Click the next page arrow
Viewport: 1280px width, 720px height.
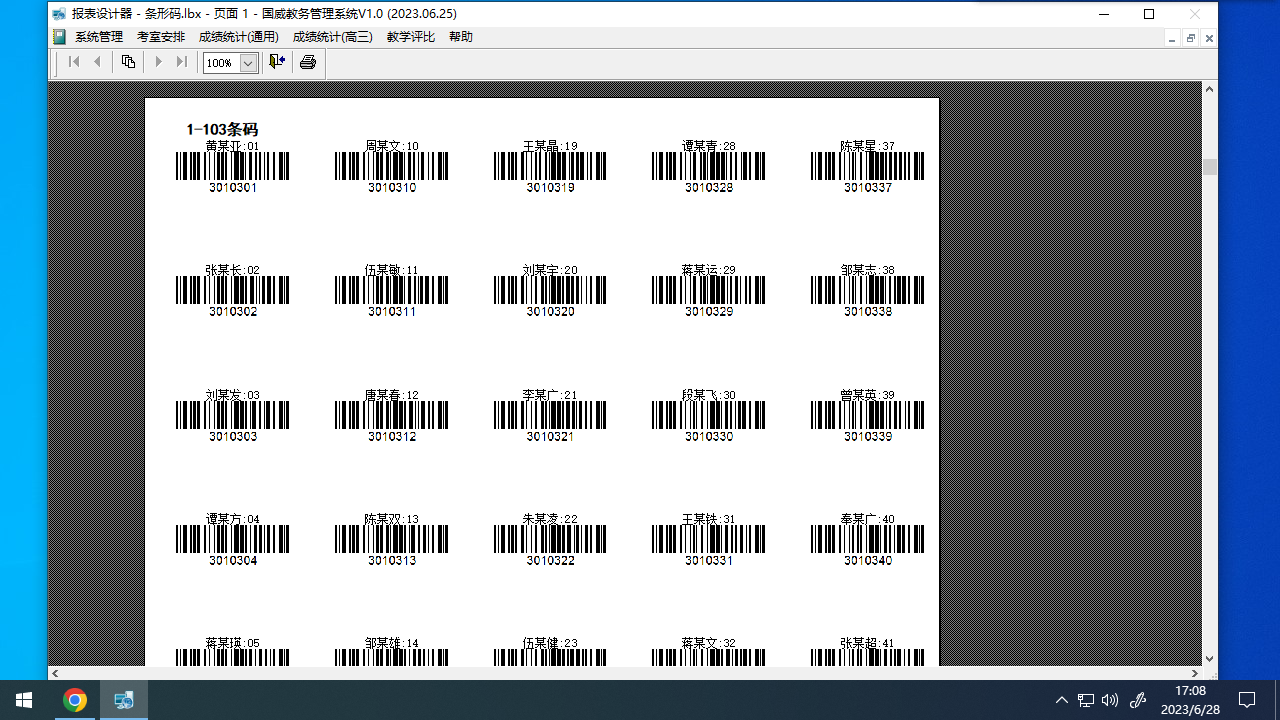point(158,62)
